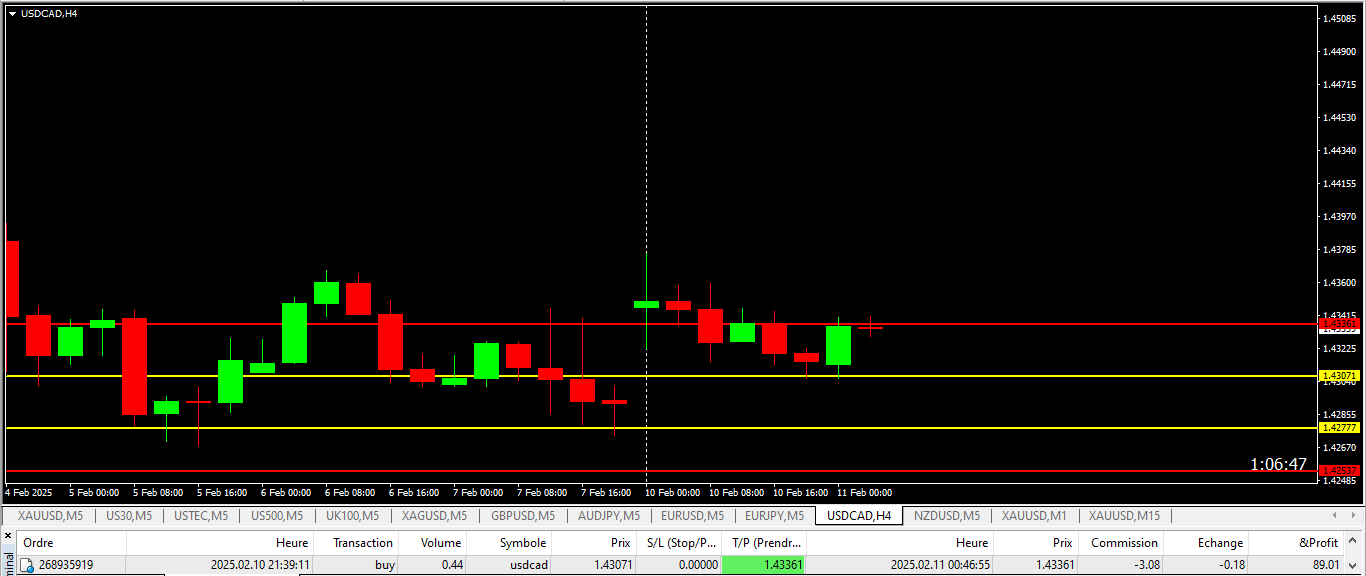Go to the NZDUSD,M5 tab

946,516
